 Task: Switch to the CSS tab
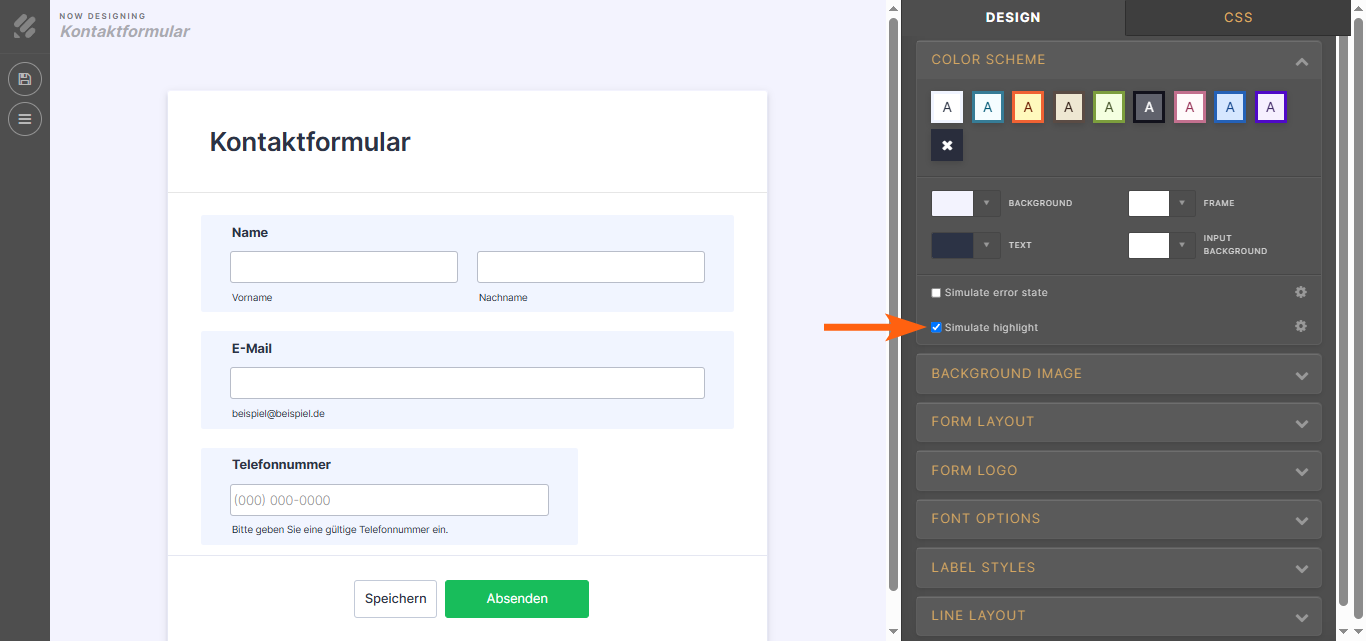(x=1238, y=17)
